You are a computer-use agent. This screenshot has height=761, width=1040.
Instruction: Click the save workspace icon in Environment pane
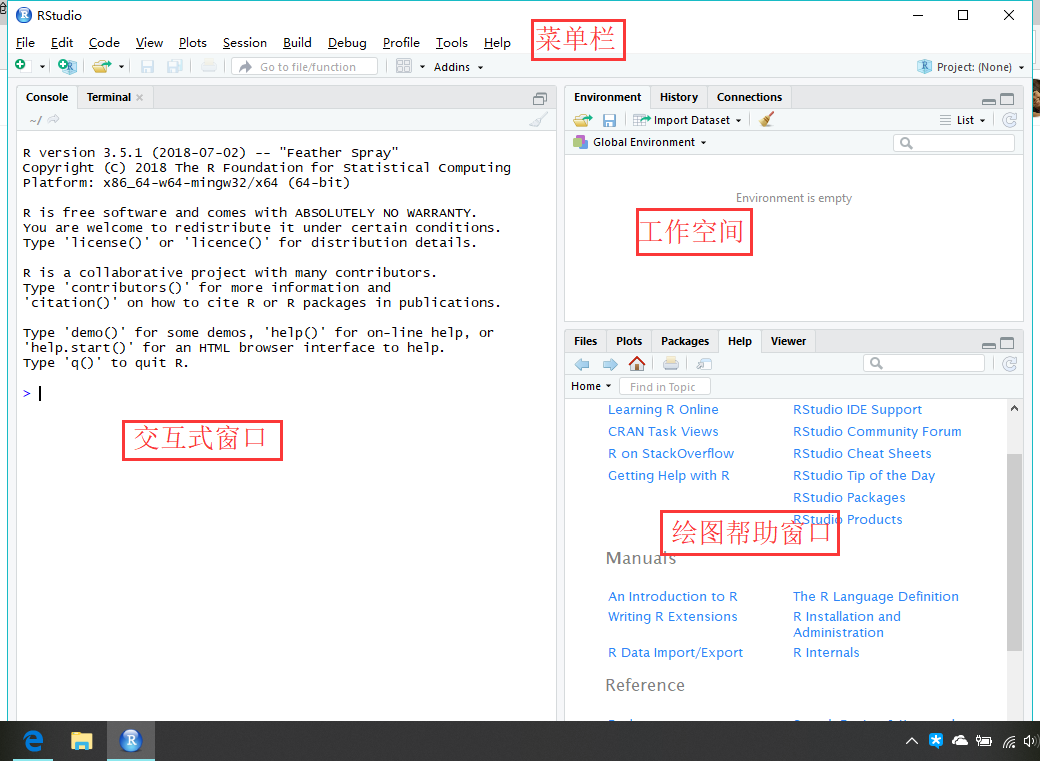click(x=610, y=119)
